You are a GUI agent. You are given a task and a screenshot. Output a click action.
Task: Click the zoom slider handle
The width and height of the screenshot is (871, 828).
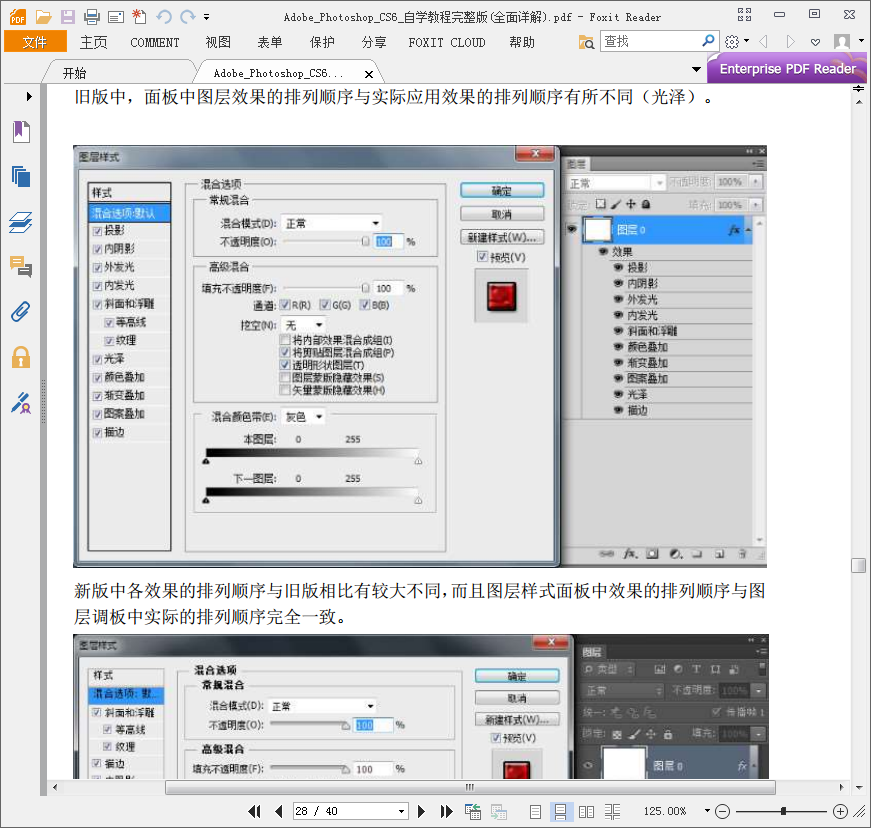783,811
